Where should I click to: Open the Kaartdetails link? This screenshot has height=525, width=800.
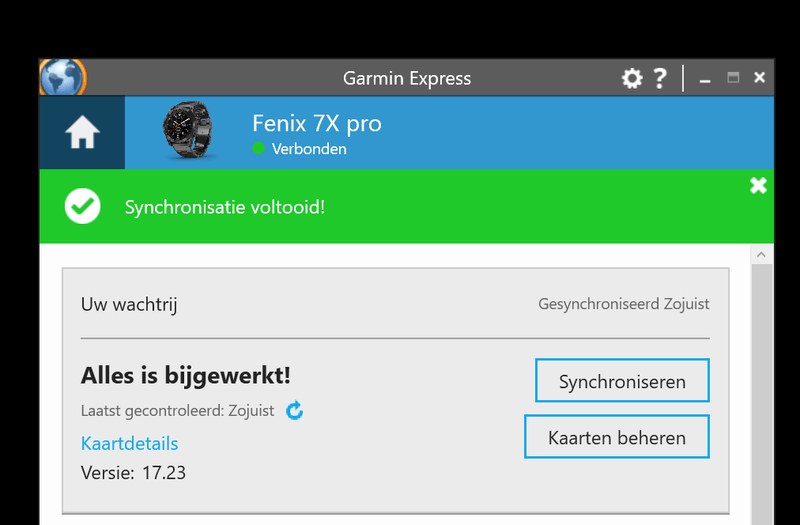(129, 442)
